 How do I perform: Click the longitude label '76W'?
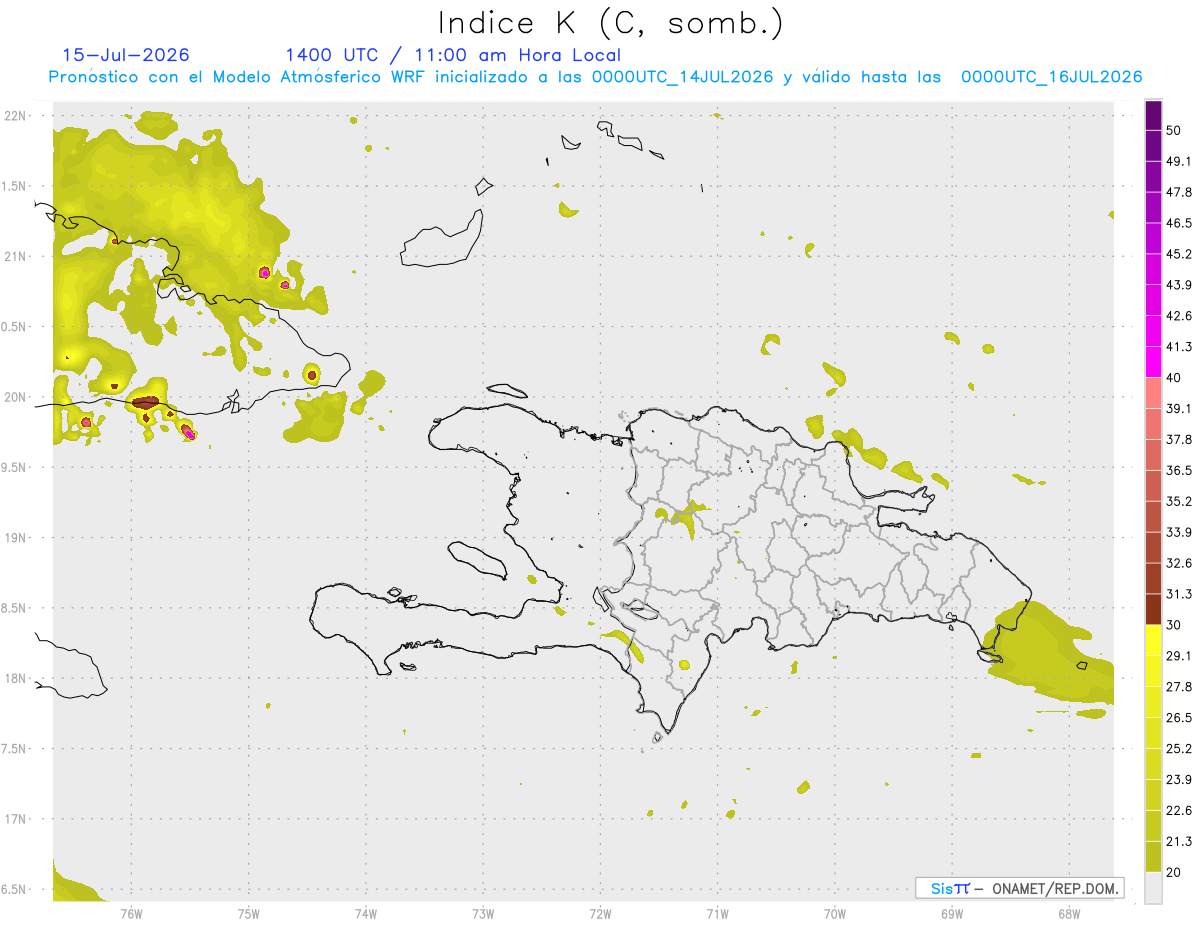pos(131,913)
